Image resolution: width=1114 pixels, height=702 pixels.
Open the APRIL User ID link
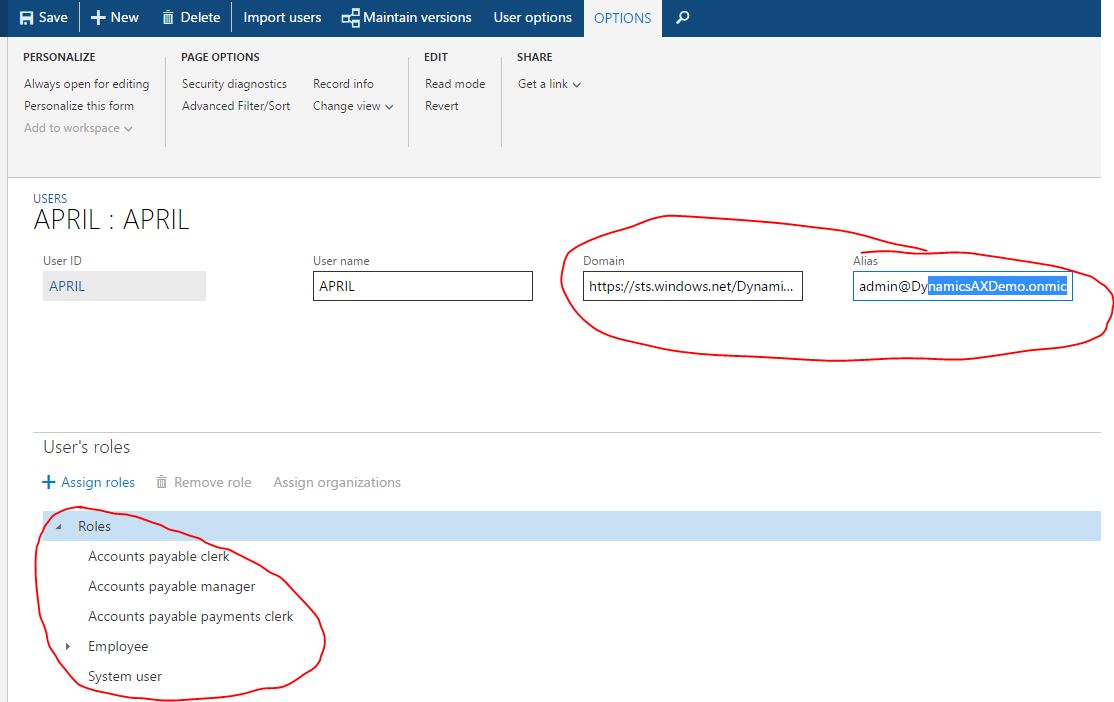(x=67, y=286)
